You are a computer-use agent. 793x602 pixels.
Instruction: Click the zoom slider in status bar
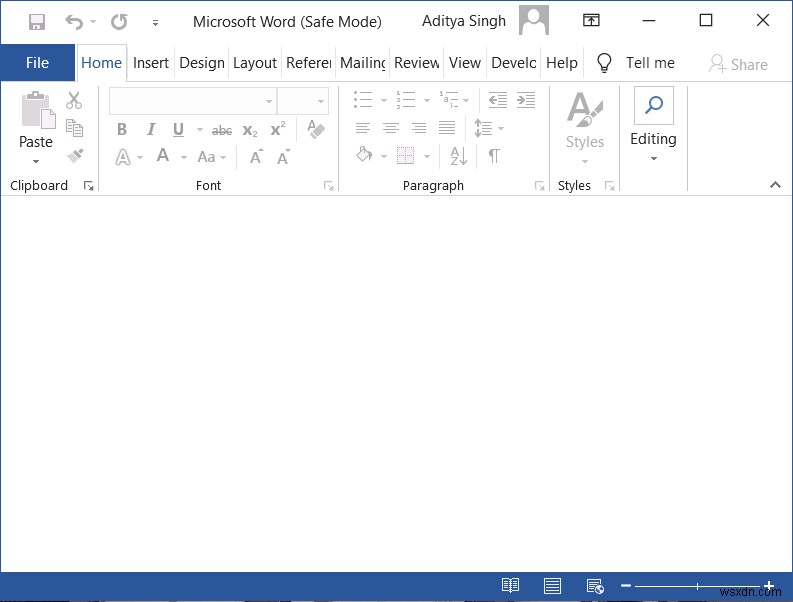point(697,586)
